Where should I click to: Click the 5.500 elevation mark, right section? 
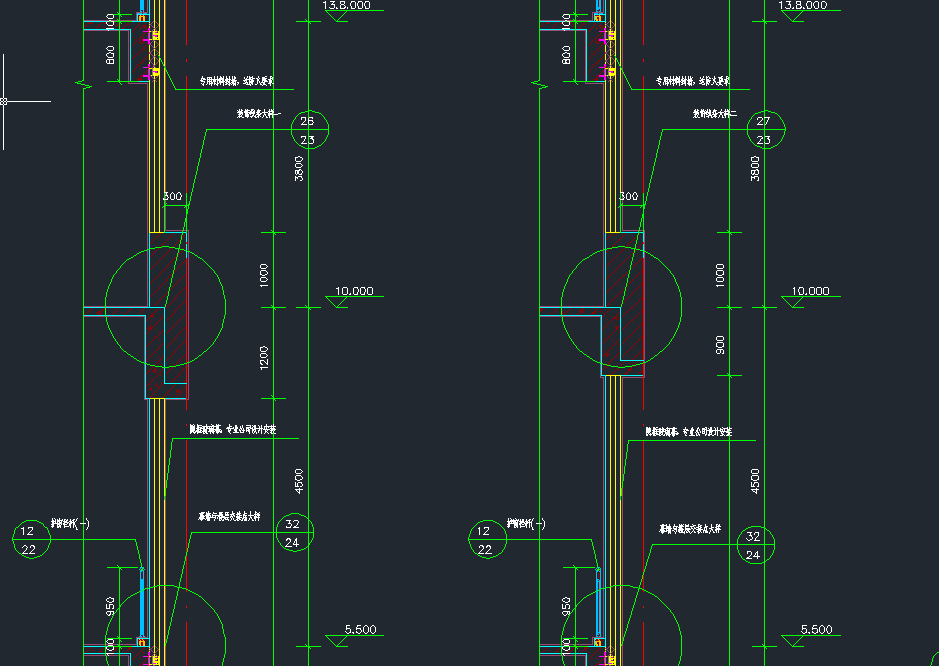(811, 635)
